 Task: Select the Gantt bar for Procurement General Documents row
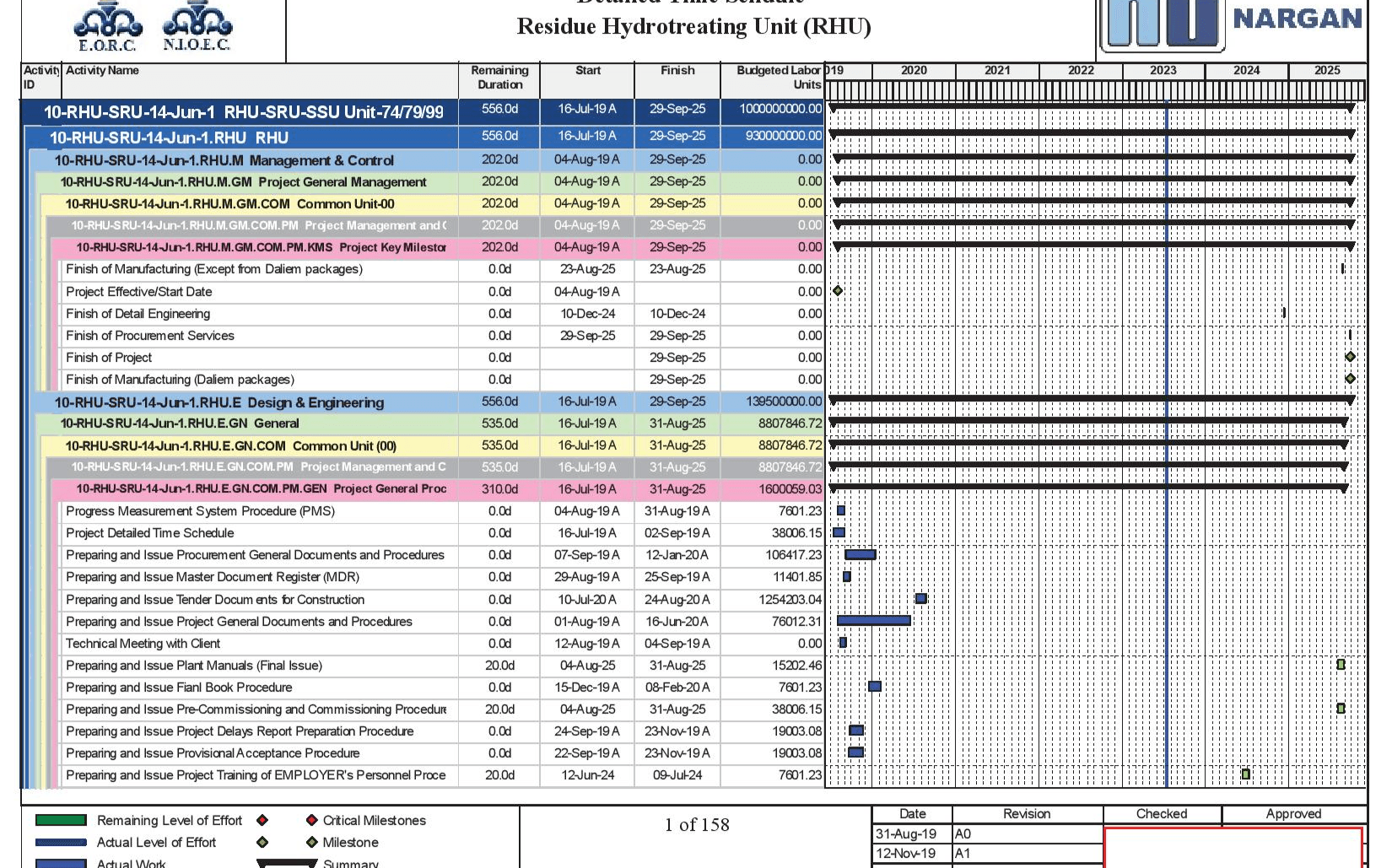click(x=861, y=554)
